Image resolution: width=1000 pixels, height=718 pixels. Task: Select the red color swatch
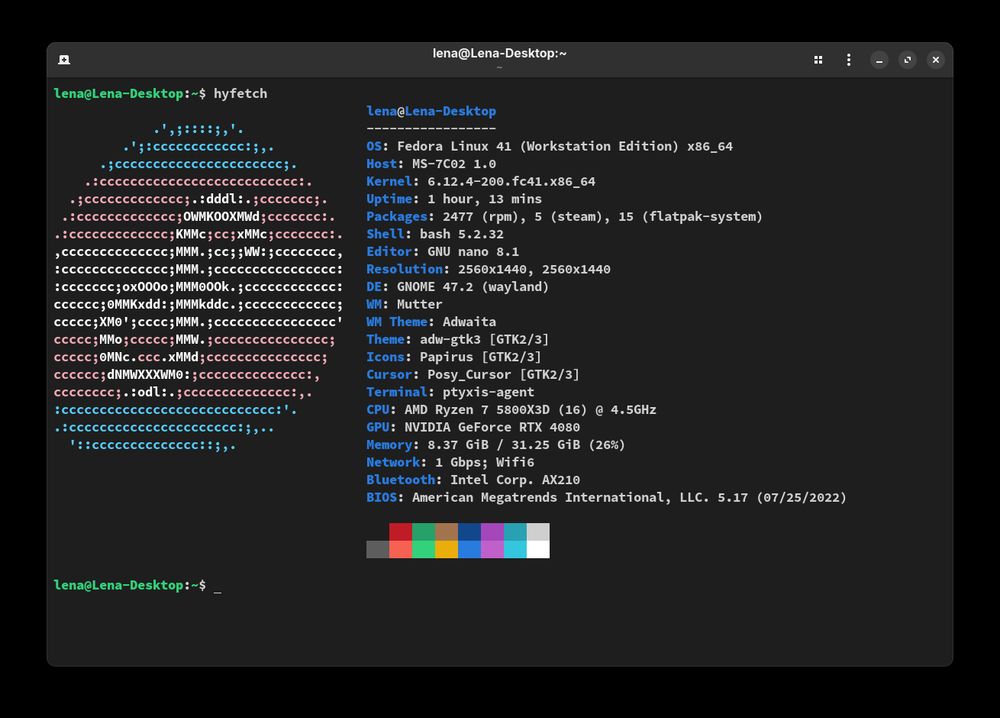click(399, 531)
